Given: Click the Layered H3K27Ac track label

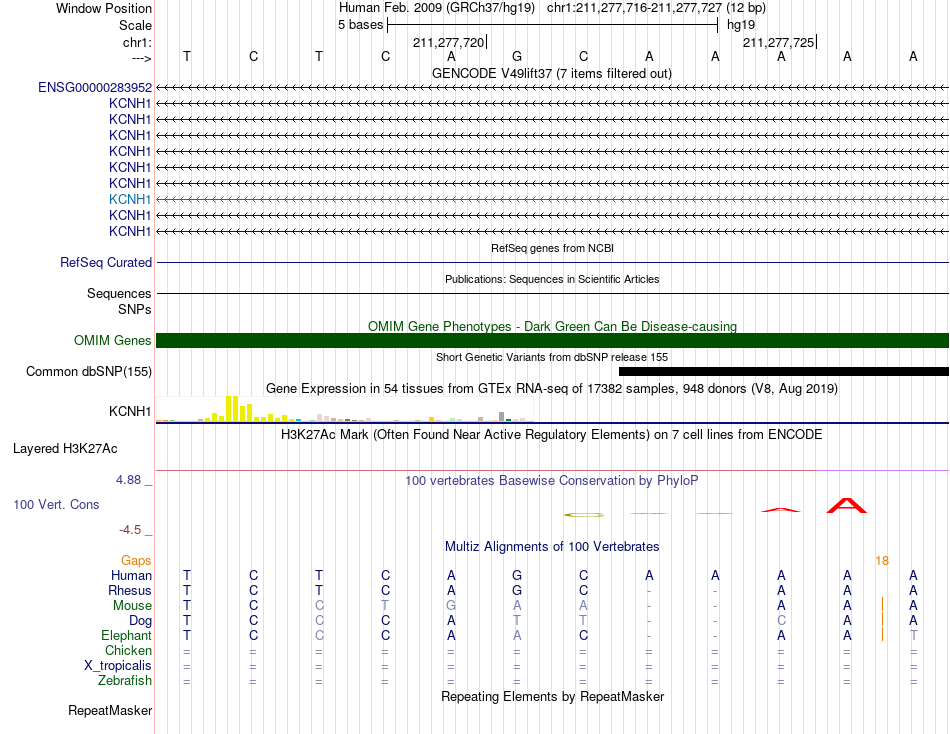Looking at the screenshot, I should [65, 449].
